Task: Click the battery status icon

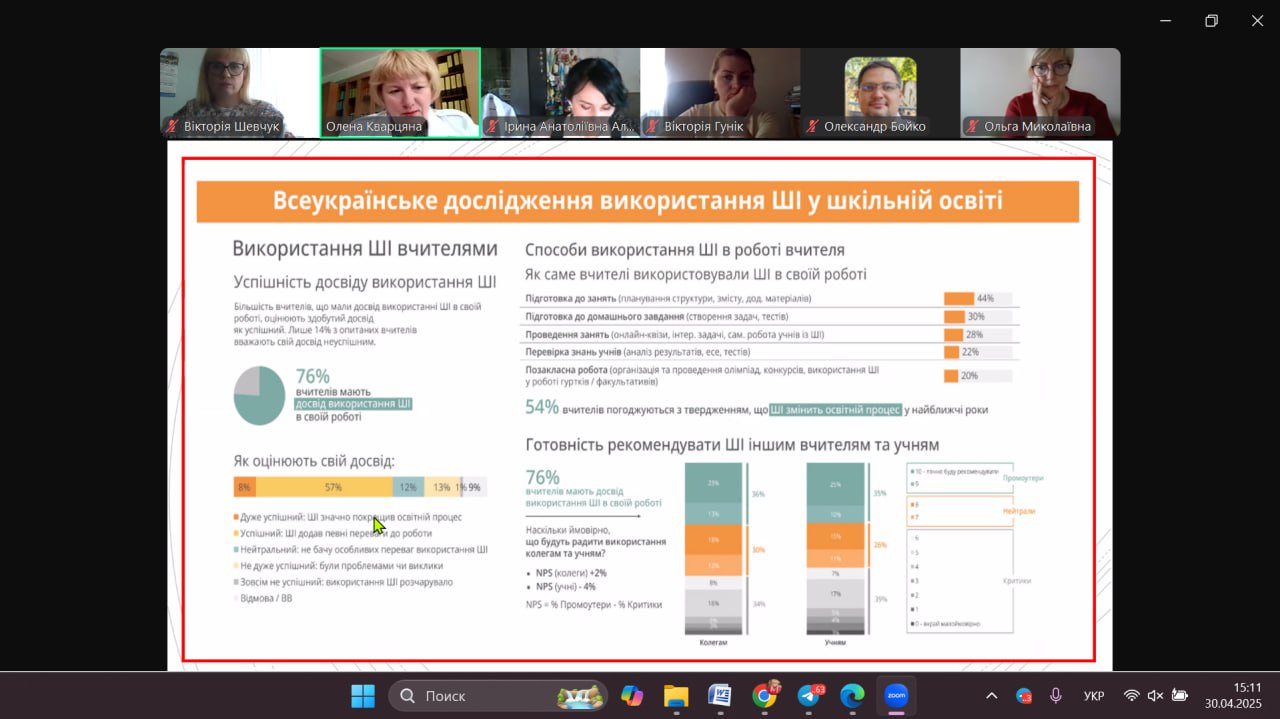Action: tap(1180, 695)
